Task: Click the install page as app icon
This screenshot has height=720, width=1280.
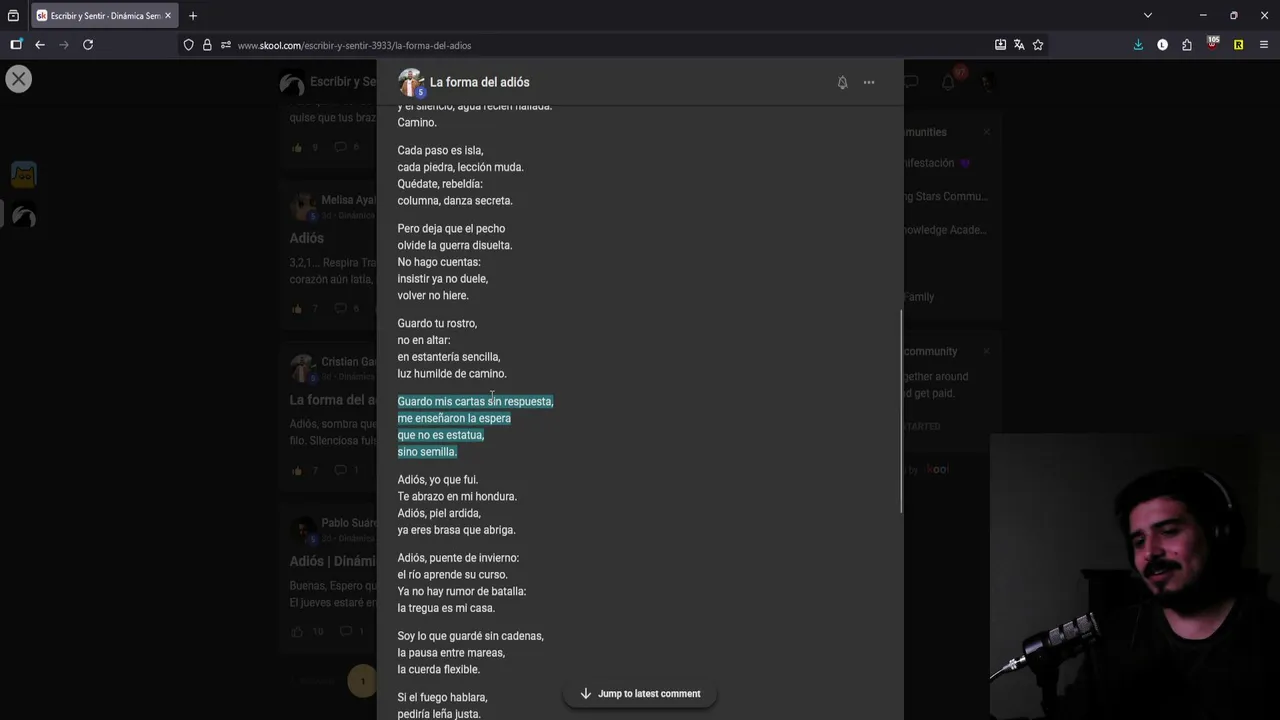Action: pos(1000,45)
